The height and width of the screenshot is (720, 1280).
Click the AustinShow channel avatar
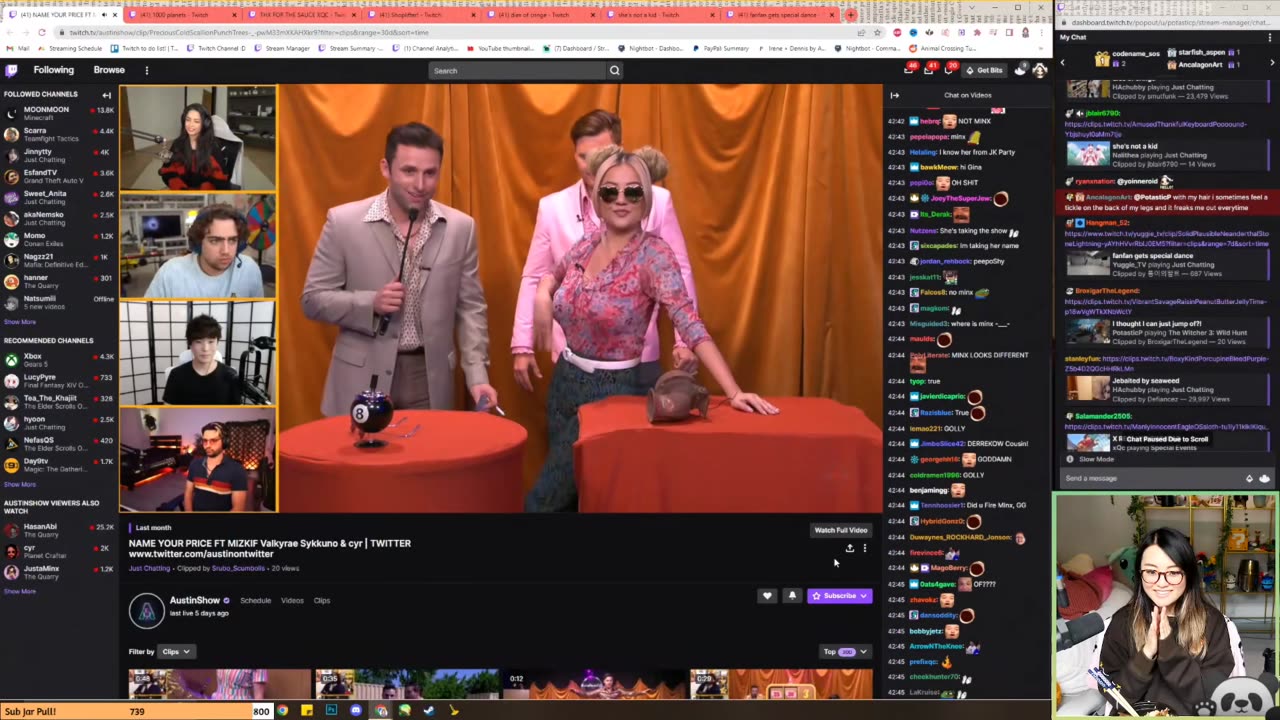[147, 611]
